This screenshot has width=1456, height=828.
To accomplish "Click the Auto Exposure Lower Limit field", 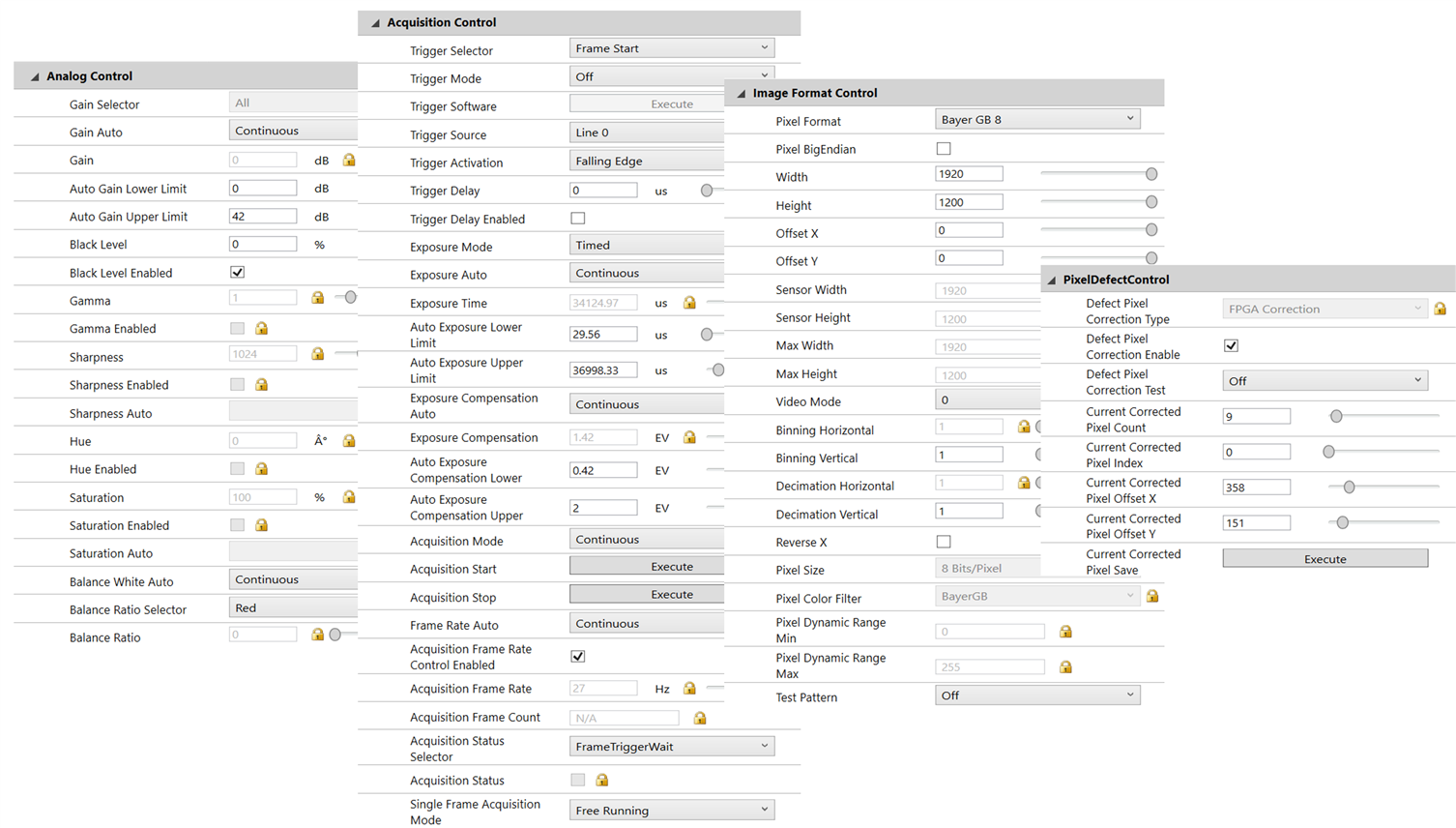I will coord(603,334).
